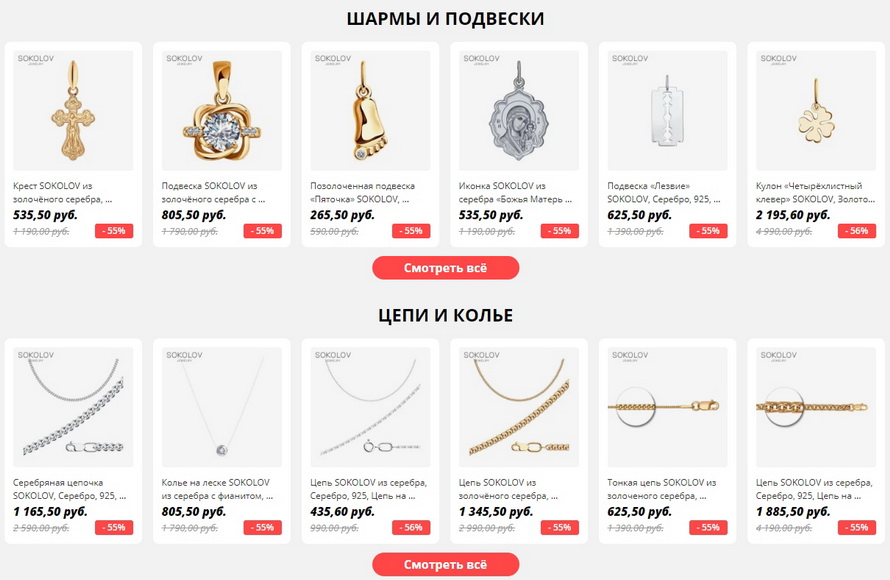Select the necklace on fishing line image
890x580 pixels.
click(222, 407)
